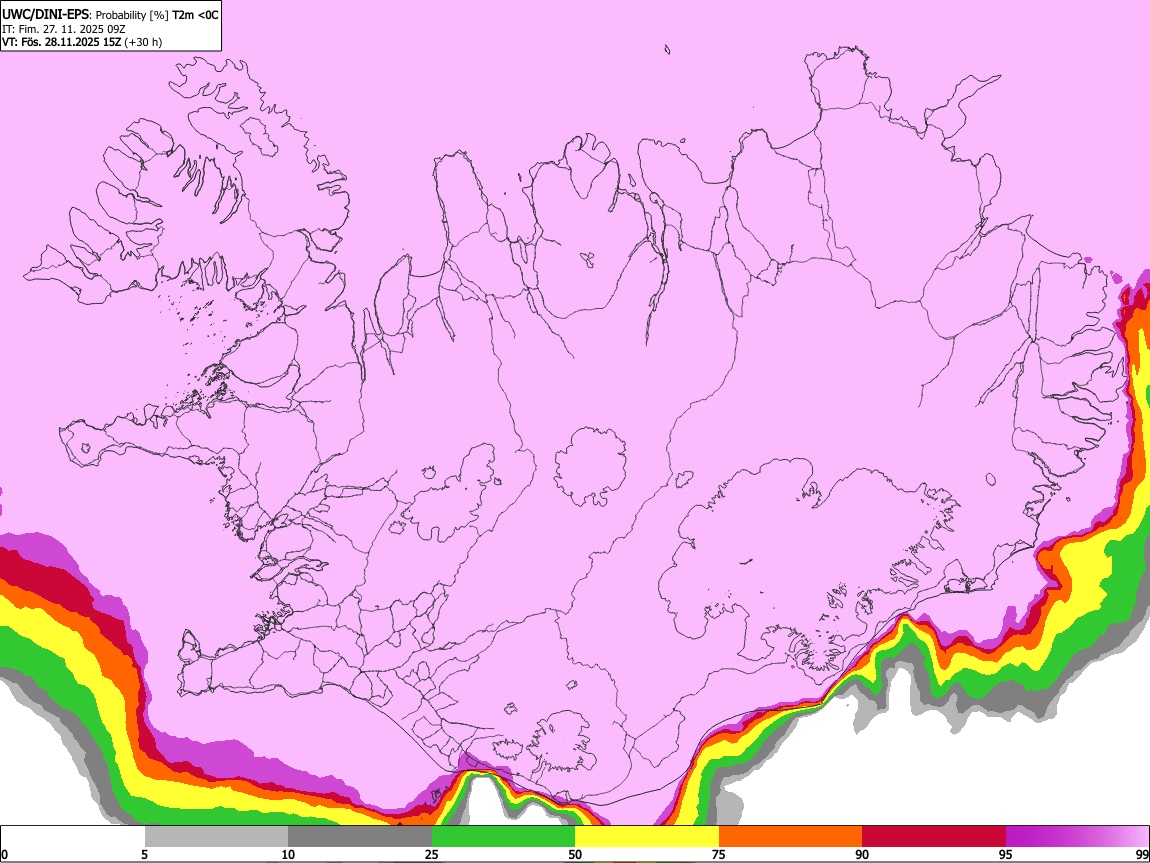
Task: Click the initial time line 'IT: Fim. 27. 11. 2025 09Z'
Action: click(64, 29)
